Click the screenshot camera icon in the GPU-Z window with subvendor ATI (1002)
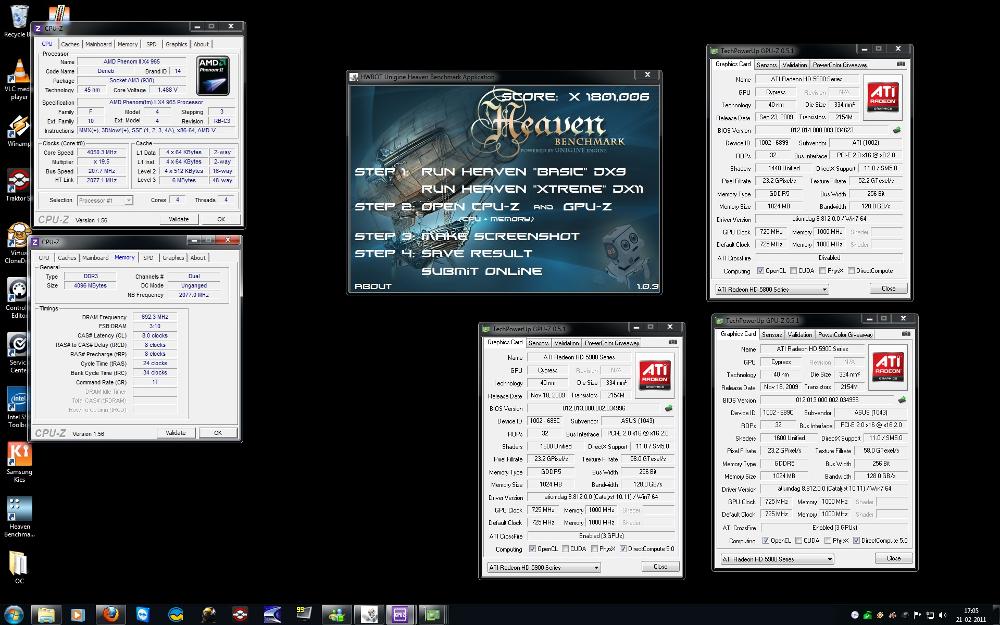Viewport: 1000px width, 625px height. [901, 64]
